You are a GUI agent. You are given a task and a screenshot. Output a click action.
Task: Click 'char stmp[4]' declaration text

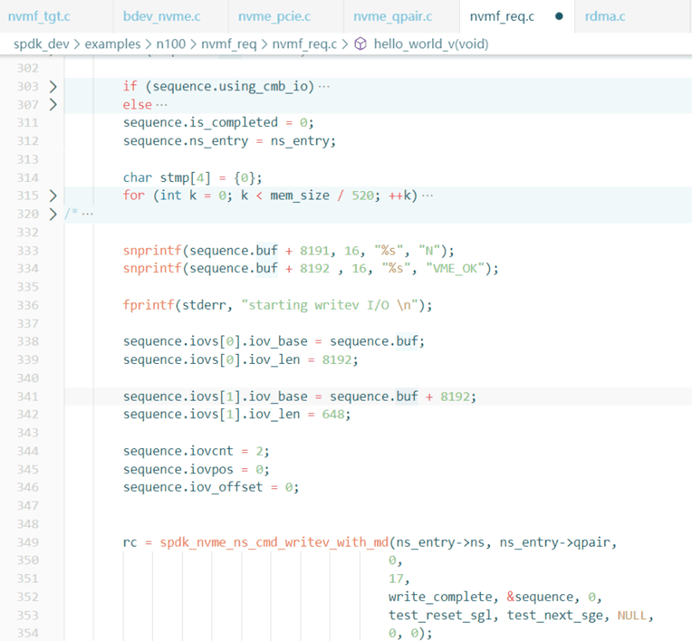(x=167, y=177)
